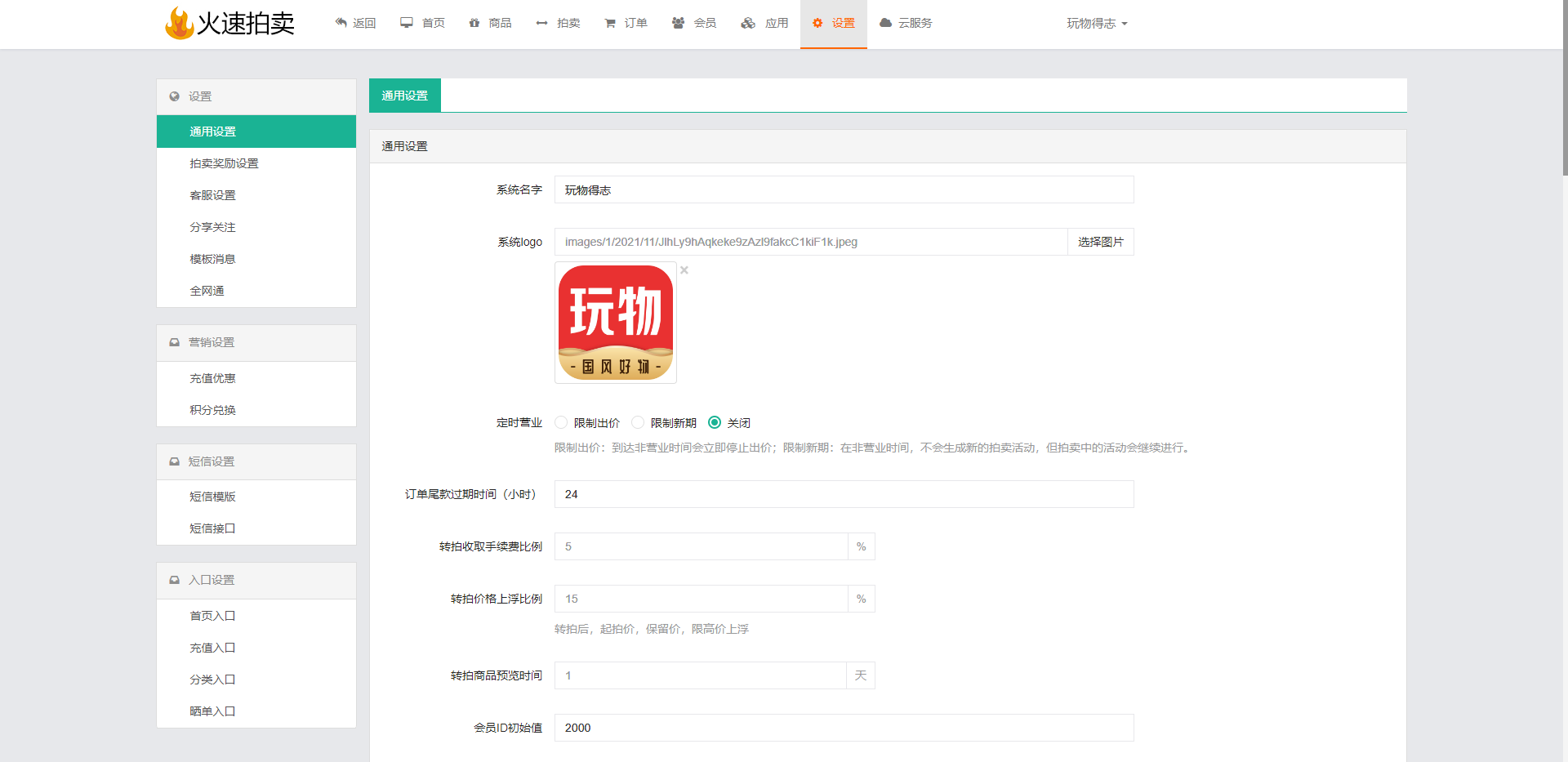Open 会员 via the users icon
Viewport: 1568px width, 762px height.
(678, 23)
